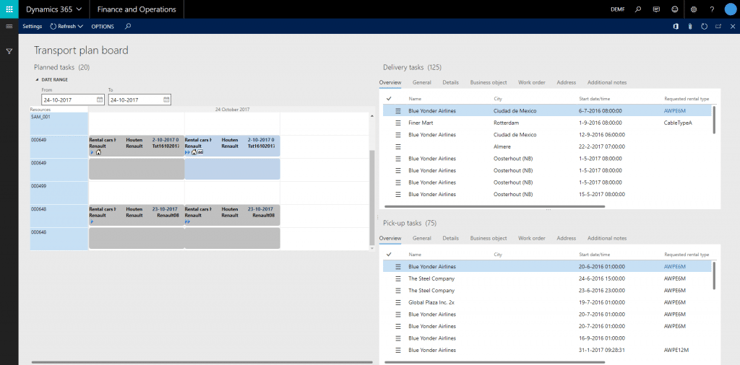Image resolution: width=740 pixels, height=365 pixels.
Task: Click the AWPE6M link in first delivery row
Action: [x=674, y=110]
